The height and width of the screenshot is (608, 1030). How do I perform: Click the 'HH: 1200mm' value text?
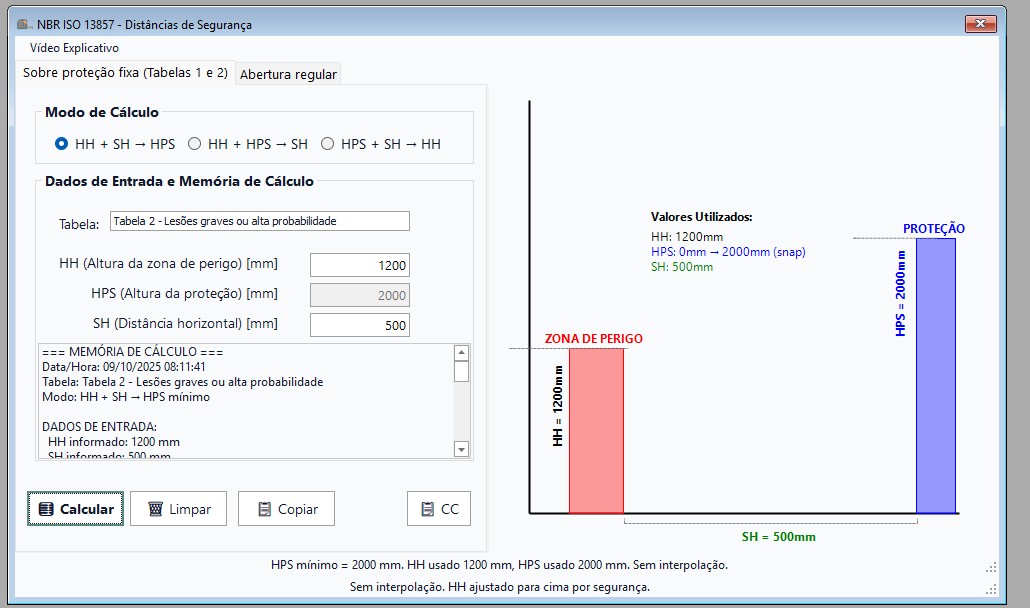[686, 237]
